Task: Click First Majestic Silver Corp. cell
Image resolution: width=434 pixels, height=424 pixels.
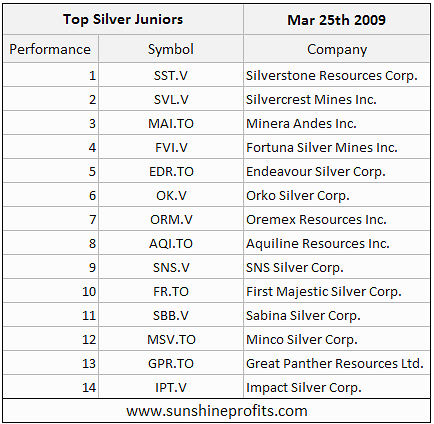Action: [x=337, y=291]
